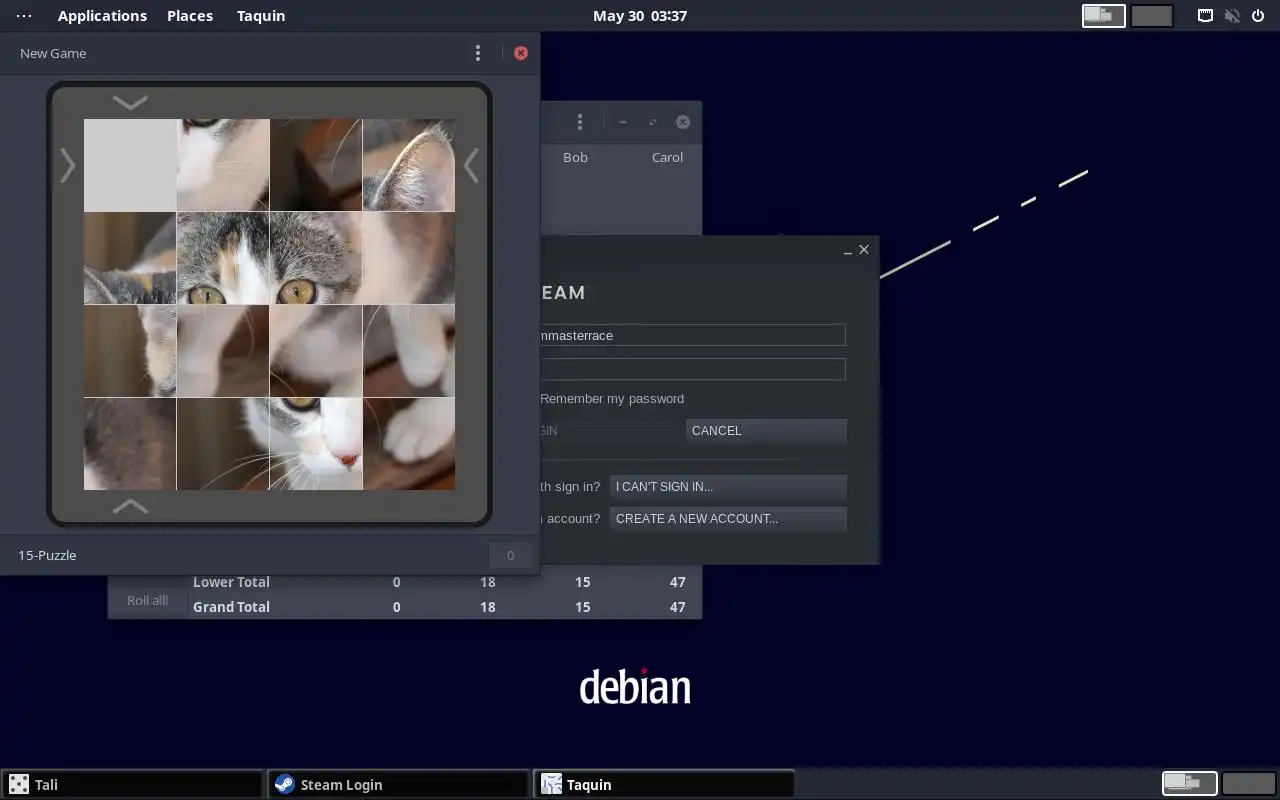Start a New Game in Taquin
This screenshot has width=1280, height=800.
pyautogui.click(x=53, y=53)
